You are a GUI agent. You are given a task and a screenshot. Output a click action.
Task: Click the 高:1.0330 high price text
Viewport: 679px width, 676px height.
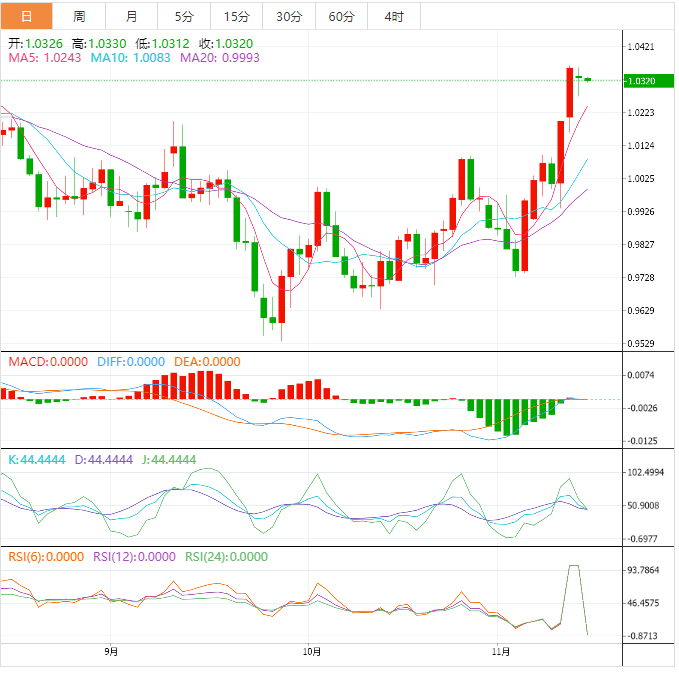coord(99,44)
